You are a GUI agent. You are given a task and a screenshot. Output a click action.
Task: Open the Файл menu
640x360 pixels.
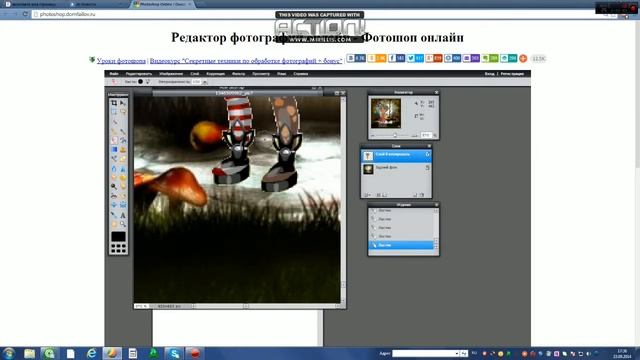[x=114, y=74]
